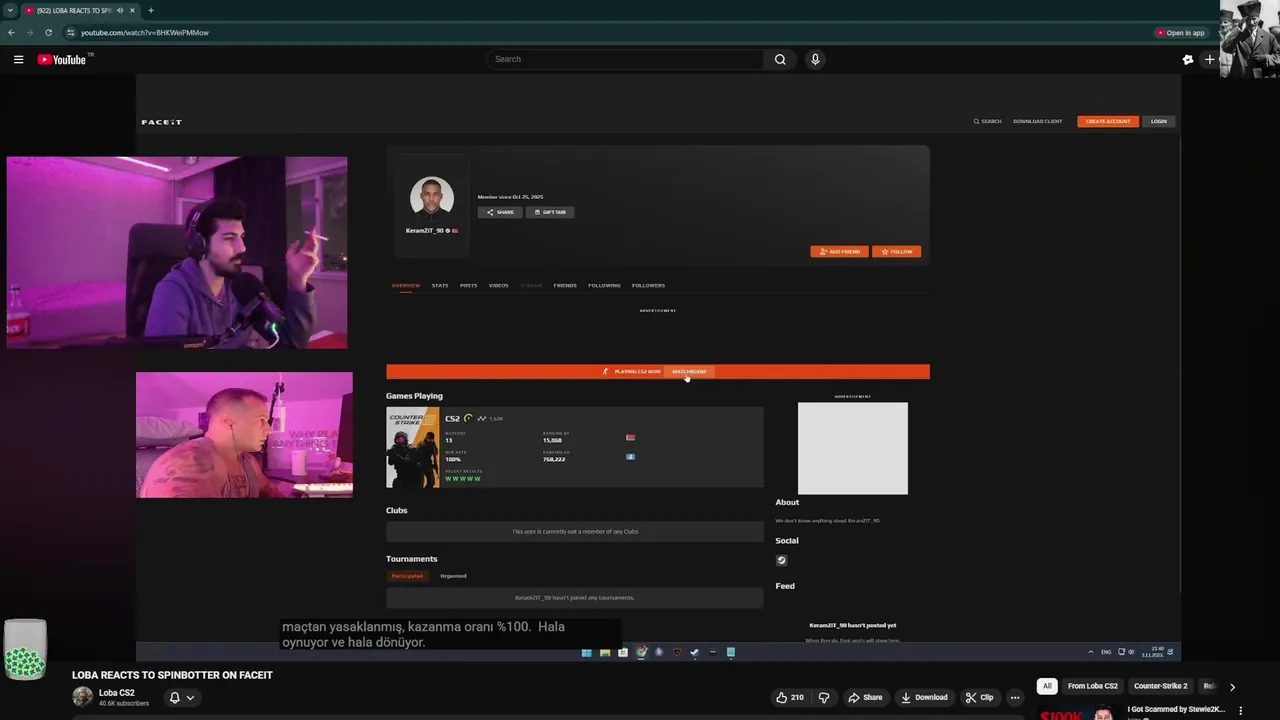Image resolution: width=1280 pixels, height=720 pixels.
Task: Select the Counter-Strike 2 chip
Action: pyautogui.click(x=1160, y=686)
